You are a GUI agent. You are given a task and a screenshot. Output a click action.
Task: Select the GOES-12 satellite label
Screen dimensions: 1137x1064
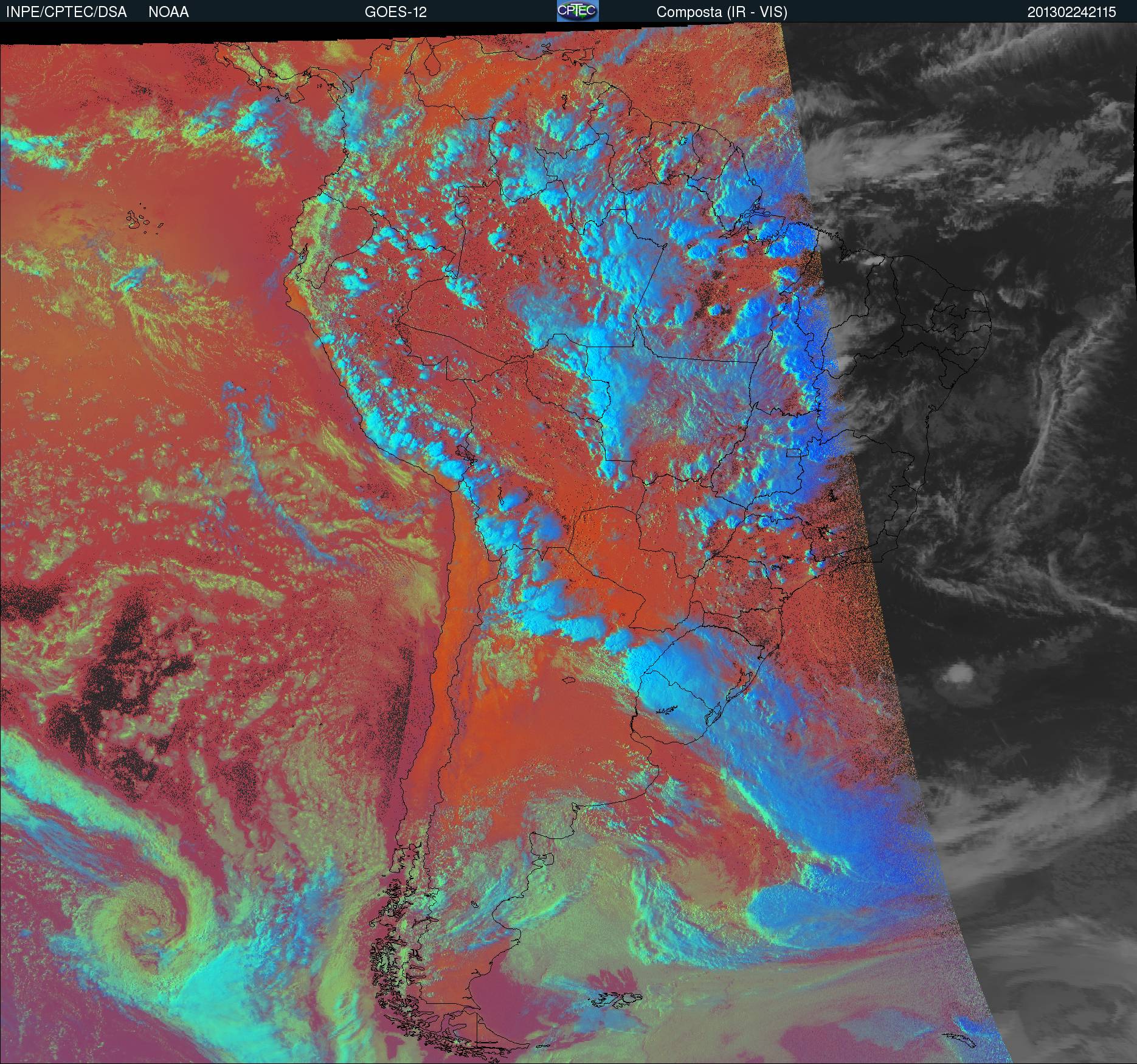395,12
